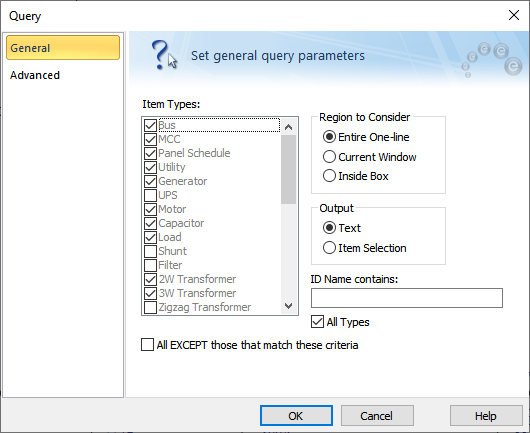The width and height of the screenshot is (530, 433).
Task: Uncheck the Bus item type
Action: [x=150, y=125]
